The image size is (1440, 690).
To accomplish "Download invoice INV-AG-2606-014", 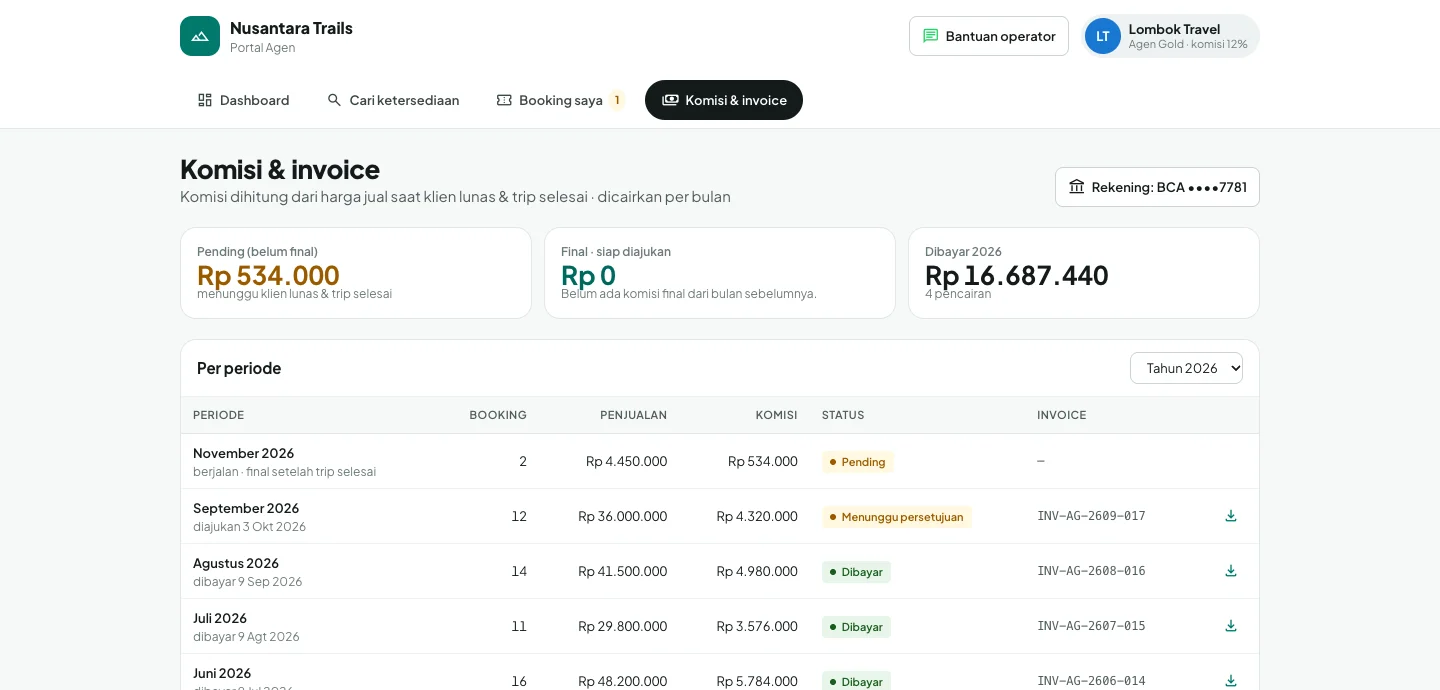I will point(1231,681).
